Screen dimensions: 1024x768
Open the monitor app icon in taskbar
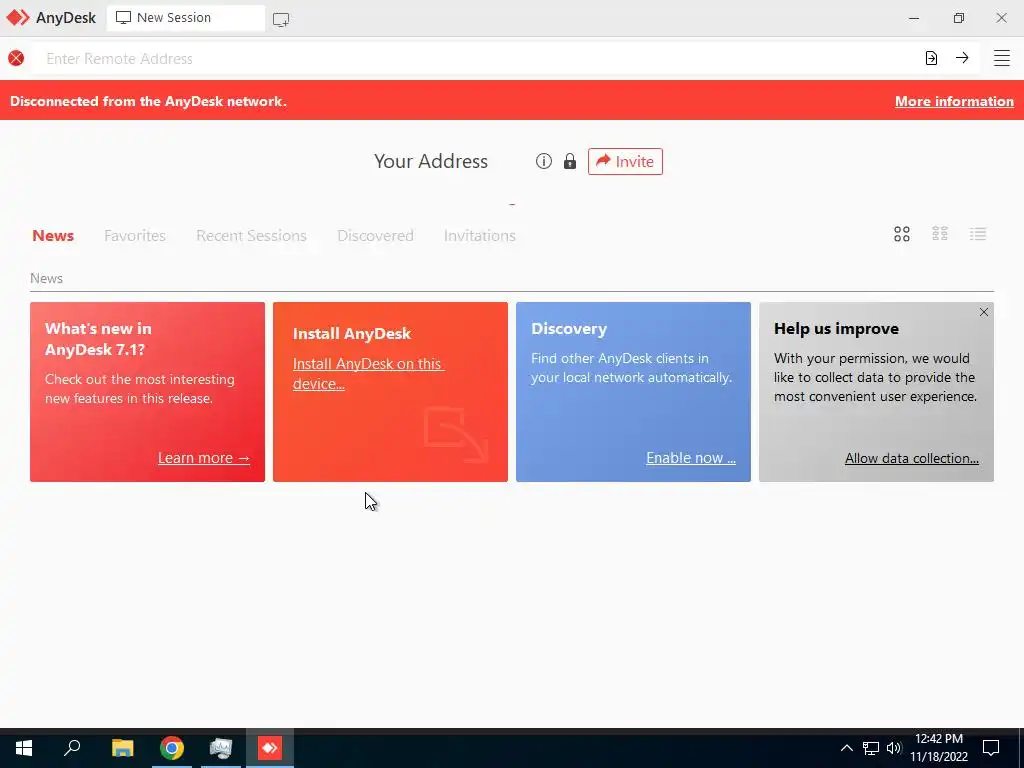[221, 748]
